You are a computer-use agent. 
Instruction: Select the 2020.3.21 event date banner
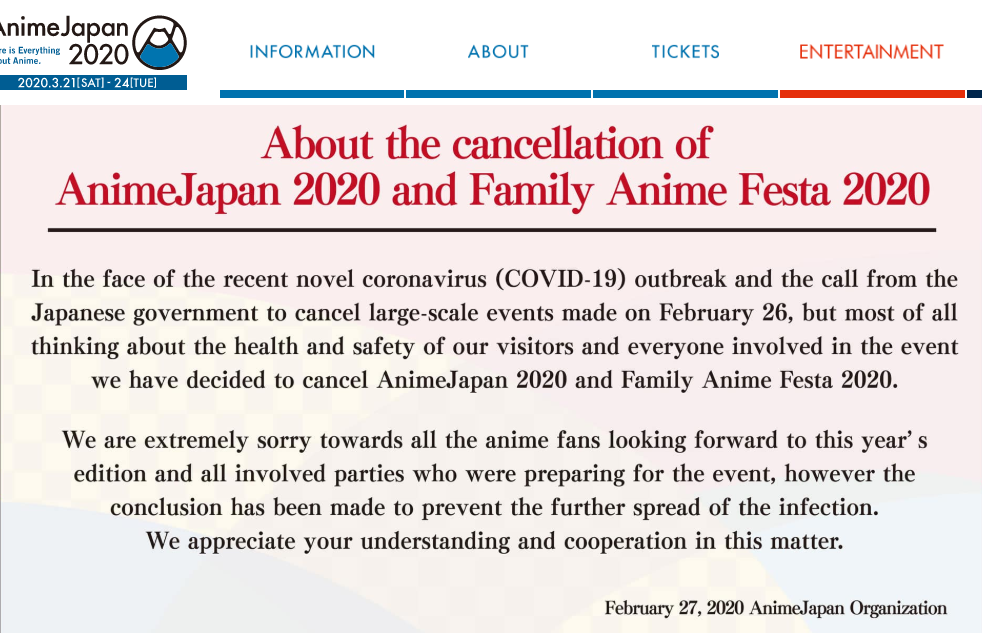click(x=93, y=83)
